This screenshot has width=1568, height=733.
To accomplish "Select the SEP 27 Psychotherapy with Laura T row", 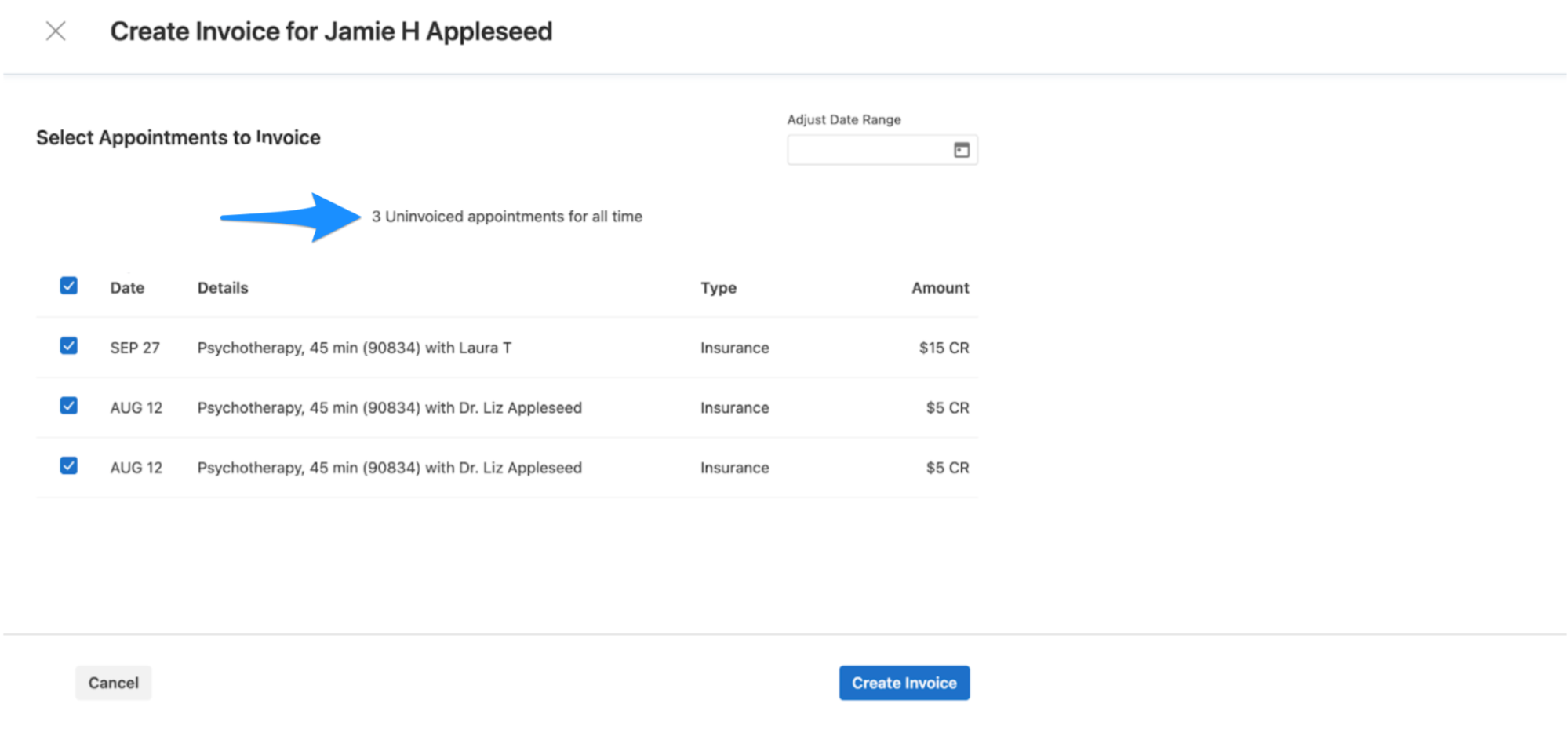I will click(355, 347).
